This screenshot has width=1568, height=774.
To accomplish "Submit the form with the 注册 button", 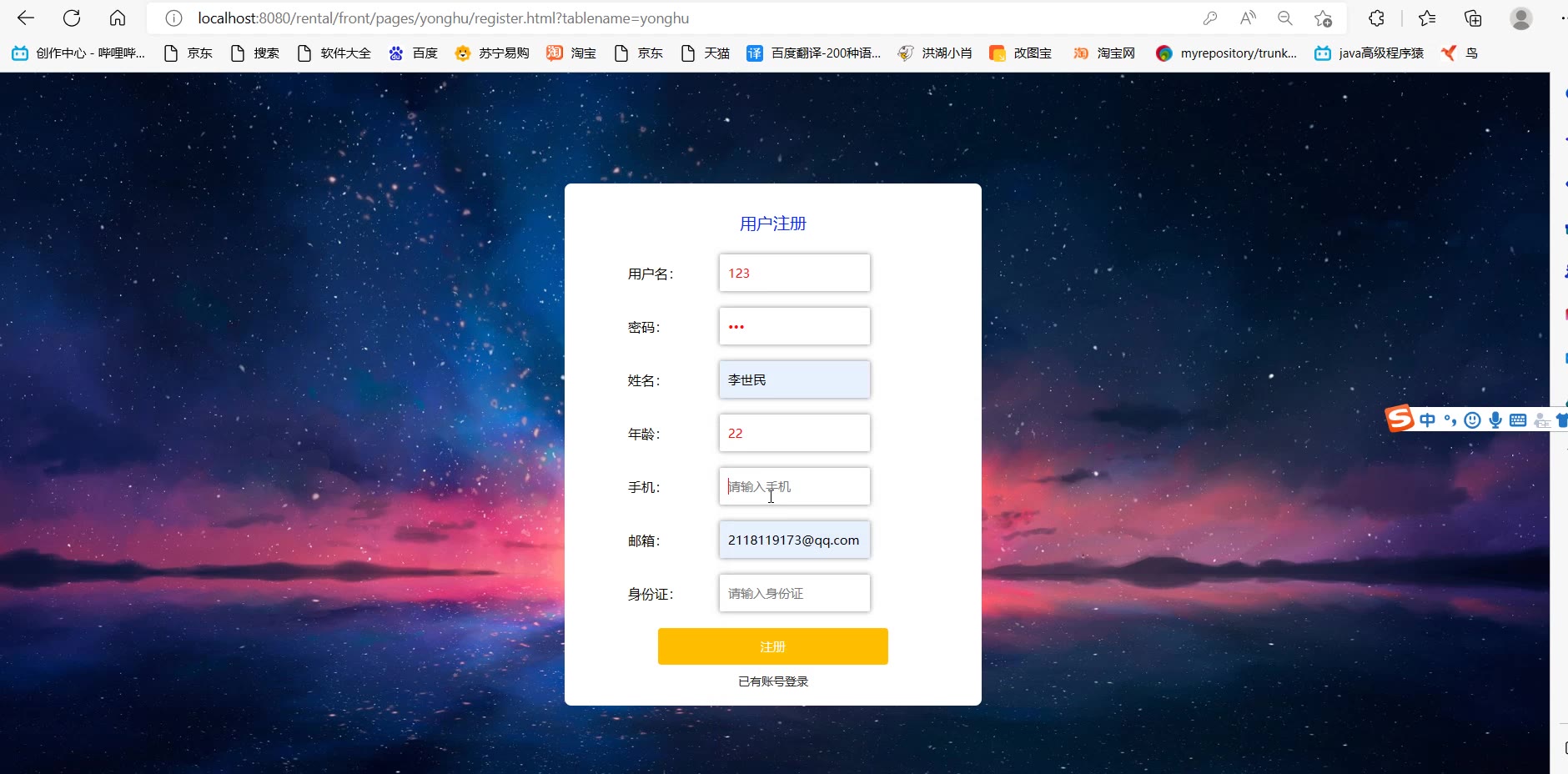I will point(772,646).
